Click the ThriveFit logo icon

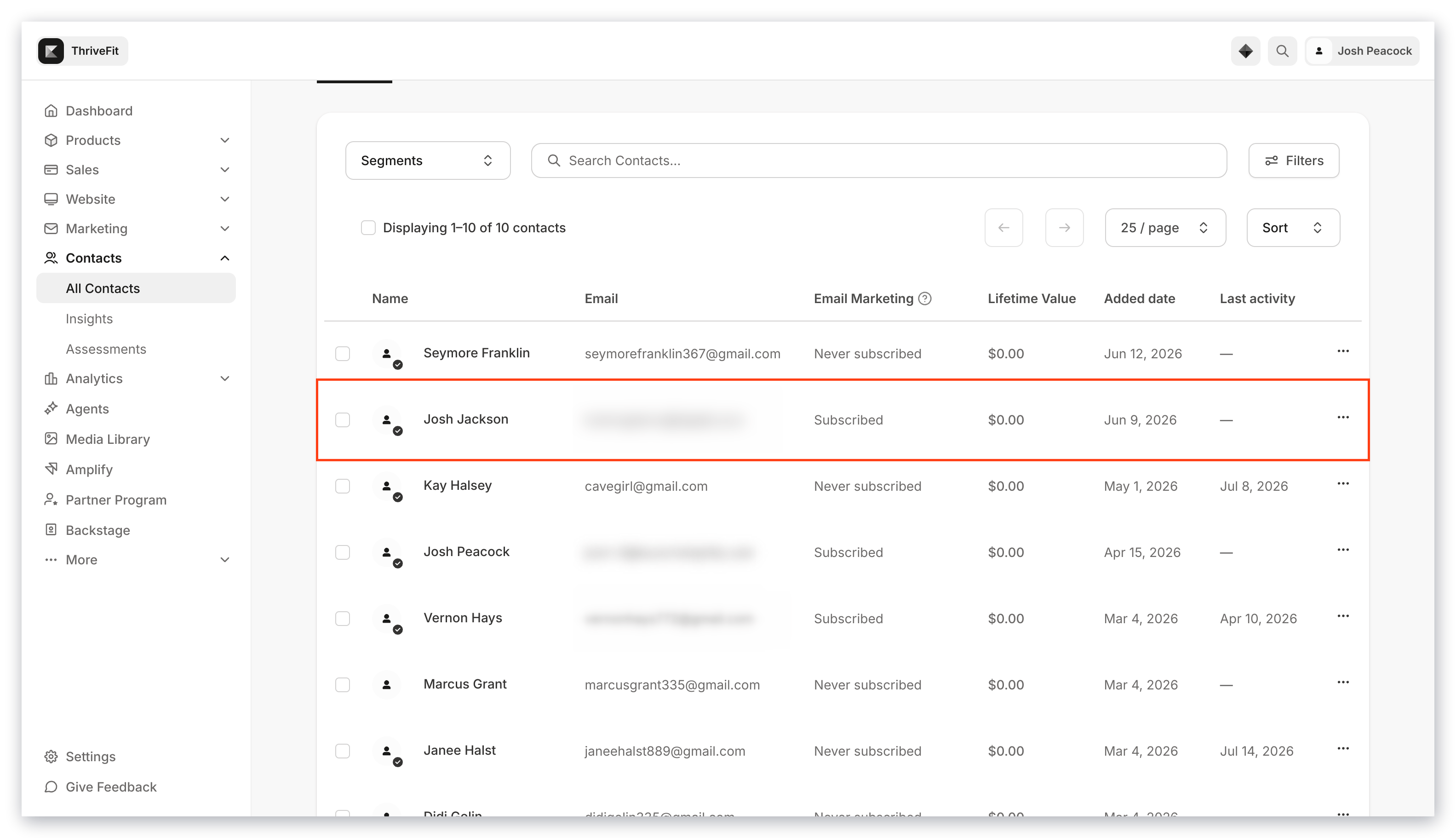coord(51,51)
